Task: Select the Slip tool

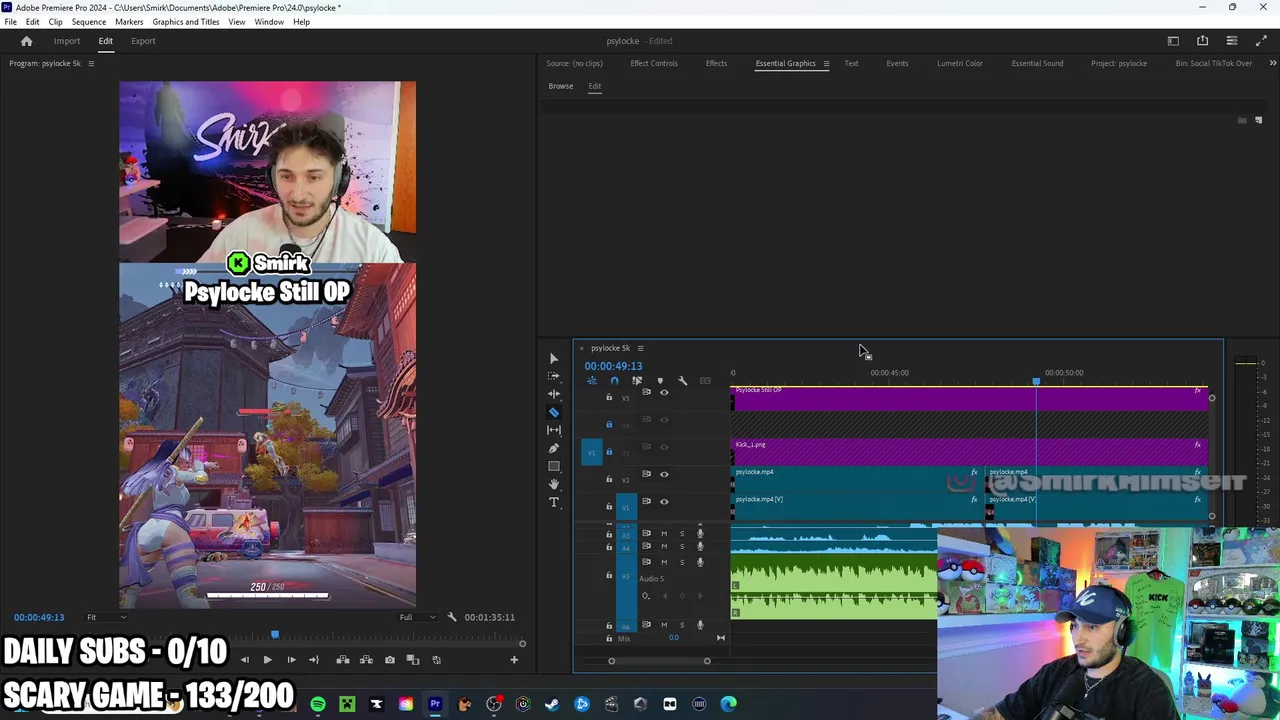Action: pos(554,430)
